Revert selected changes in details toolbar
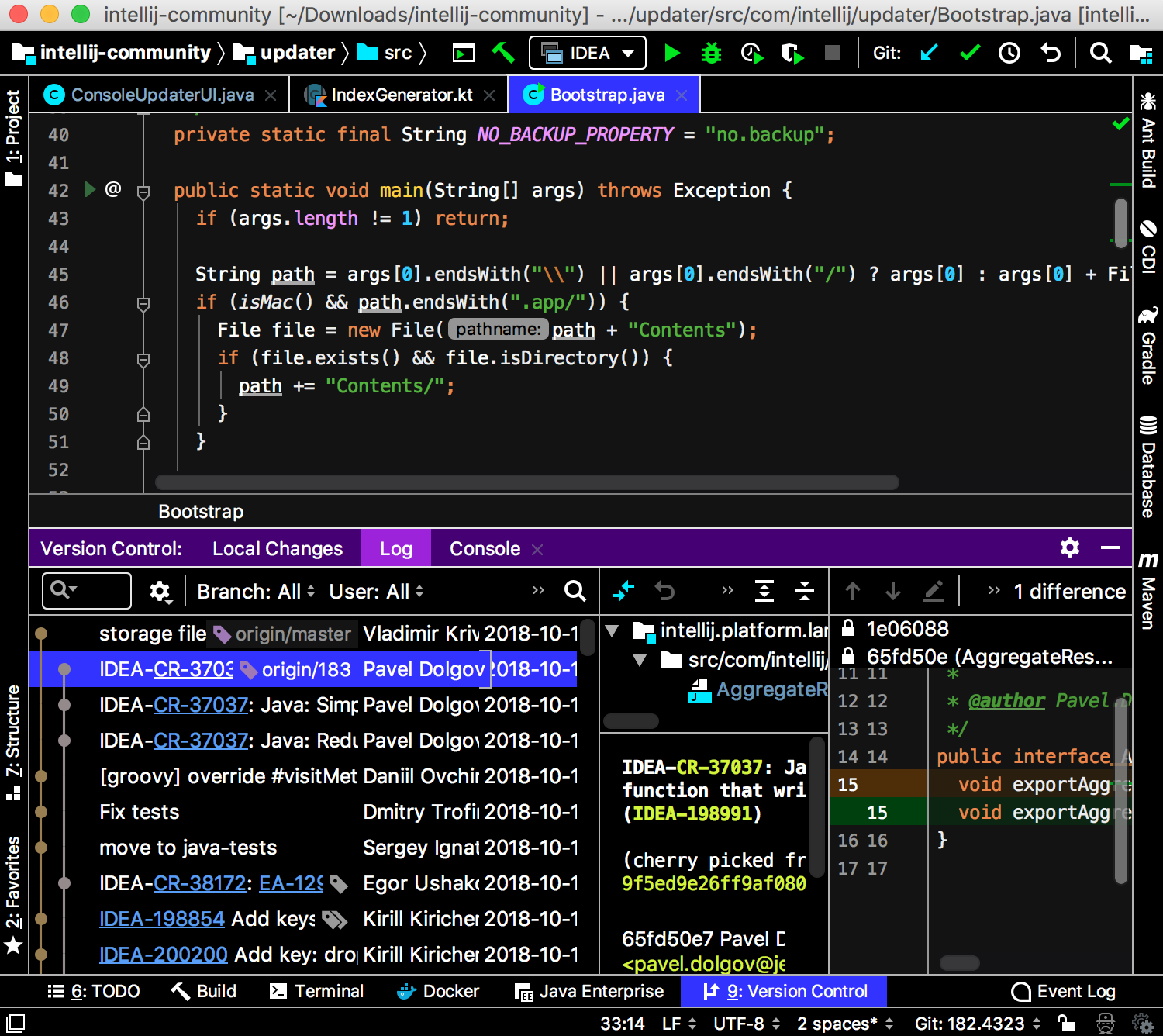Screen dimensions: 1163x1036 (664, 591)
